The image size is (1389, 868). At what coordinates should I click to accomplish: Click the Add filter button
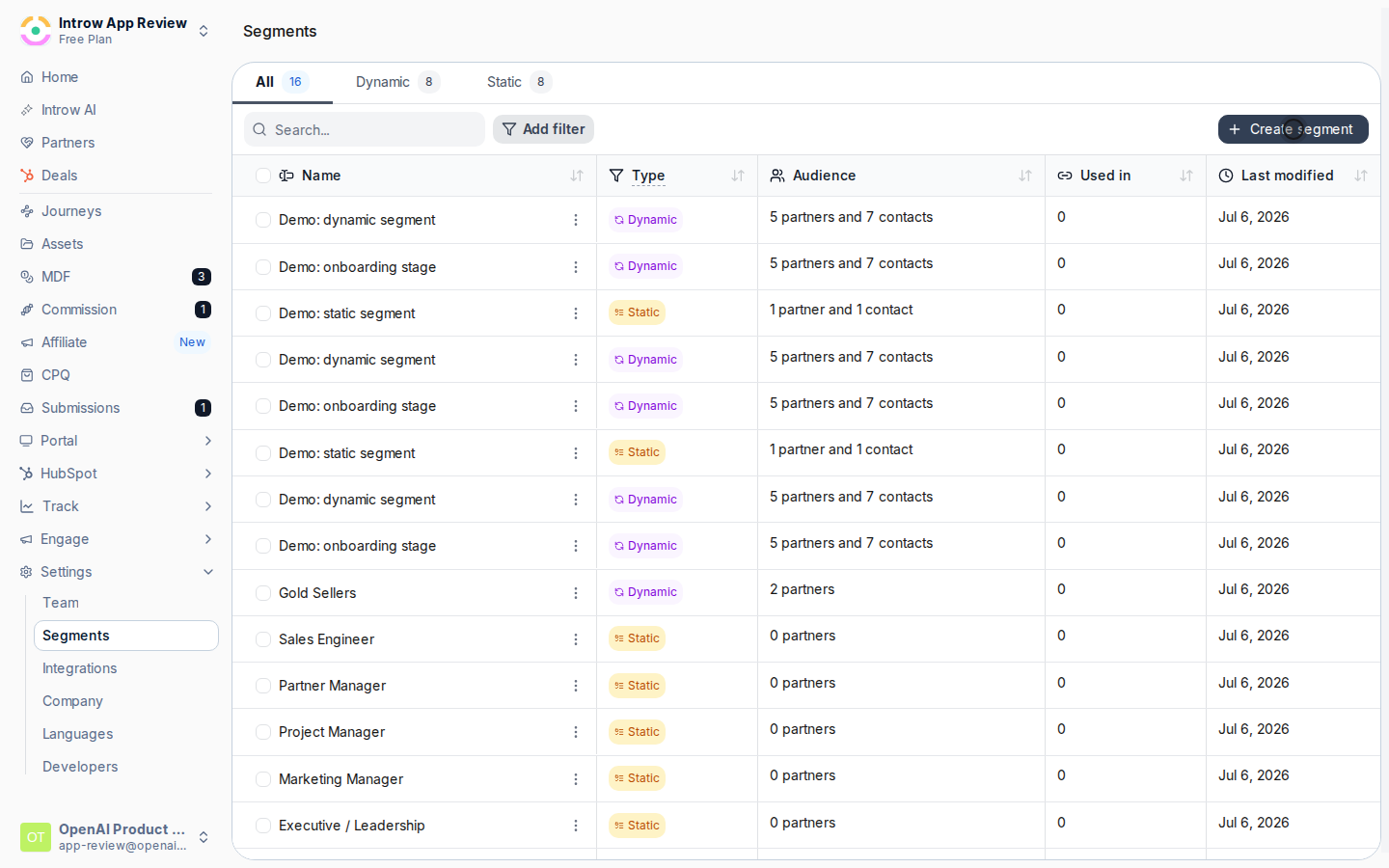click(543, 129)
